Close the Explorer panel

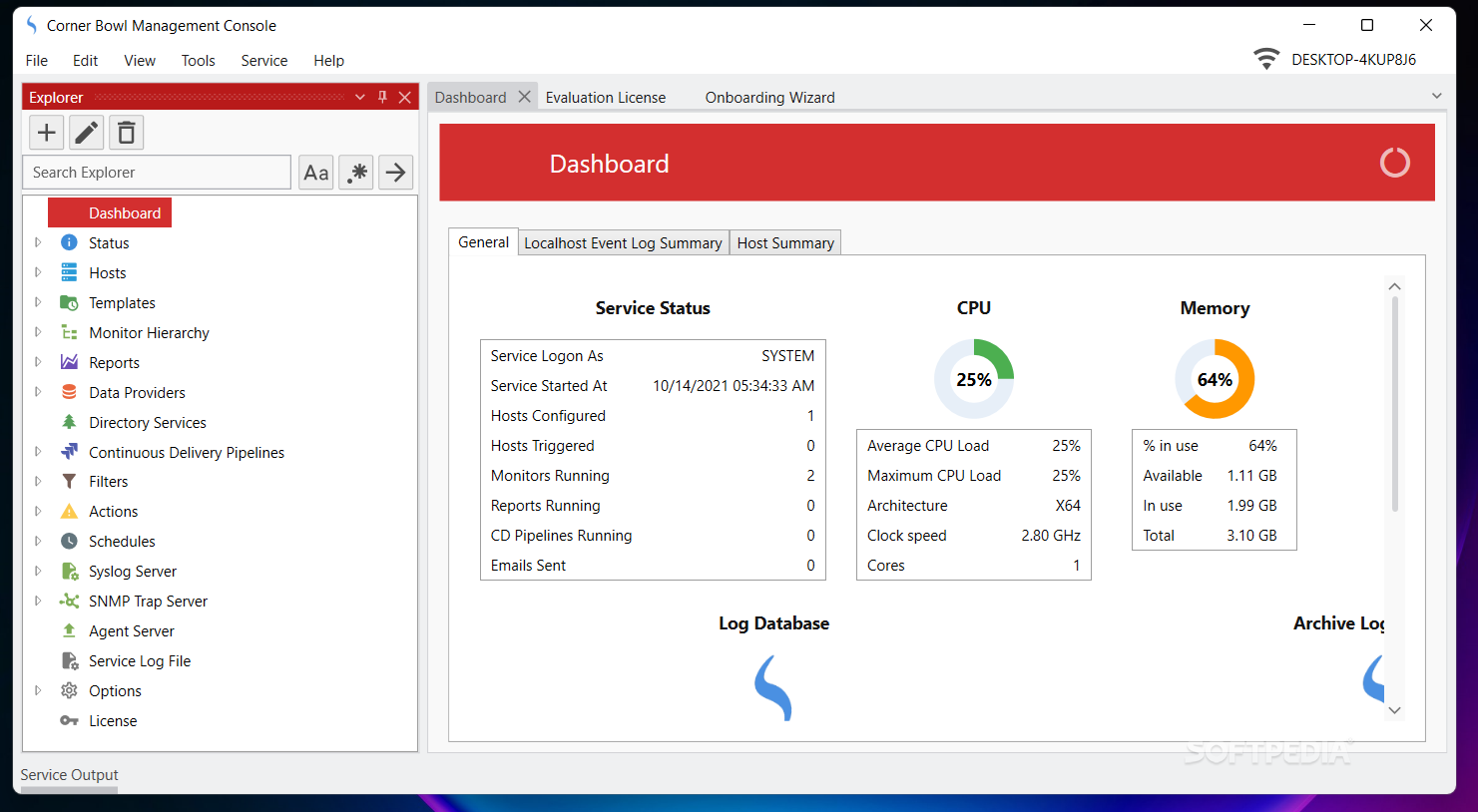click(404, 97)
